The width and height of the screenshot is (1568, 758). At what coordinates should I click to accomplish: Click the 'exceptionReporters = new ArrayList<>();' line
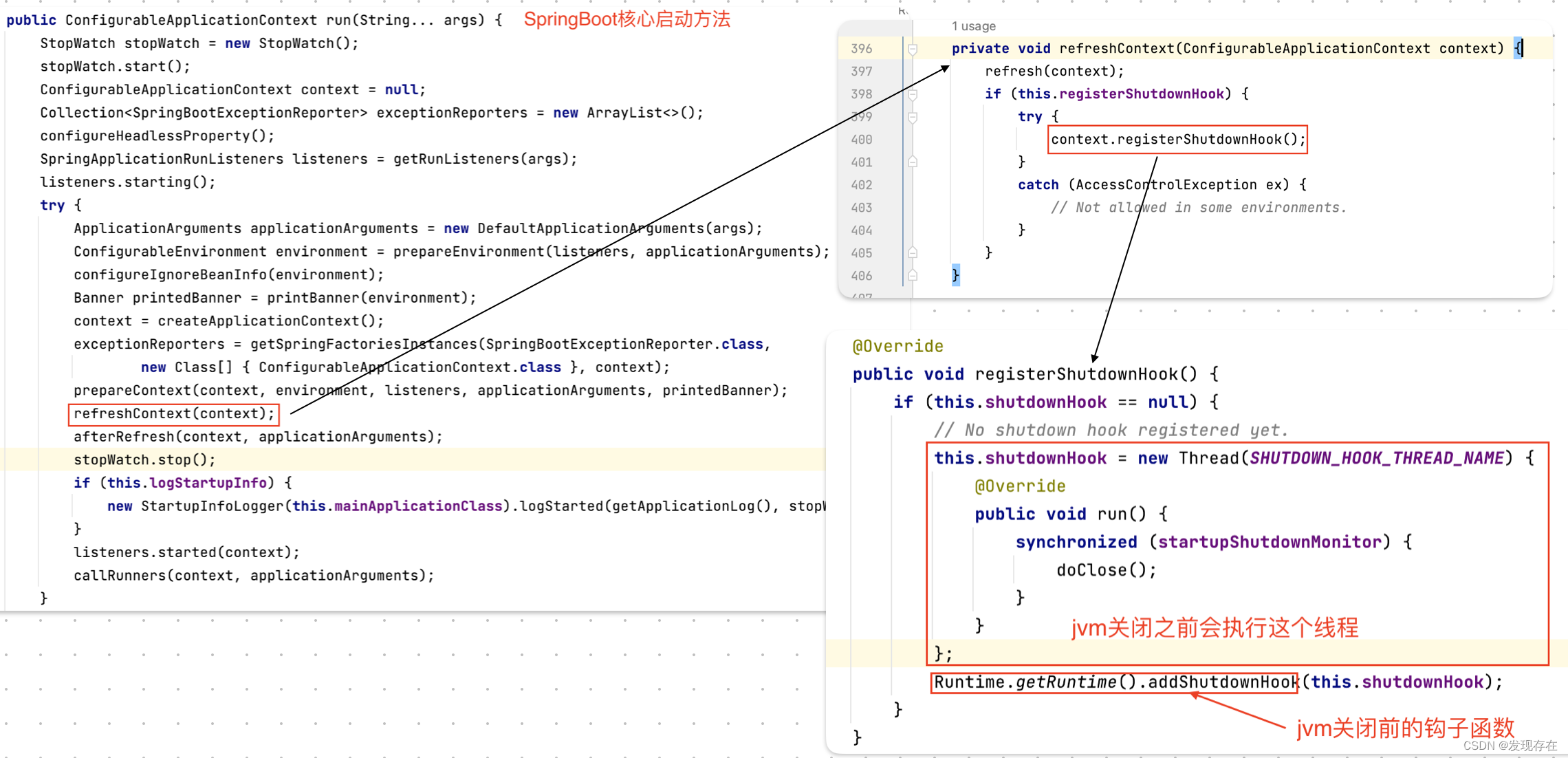pos(371,113)
